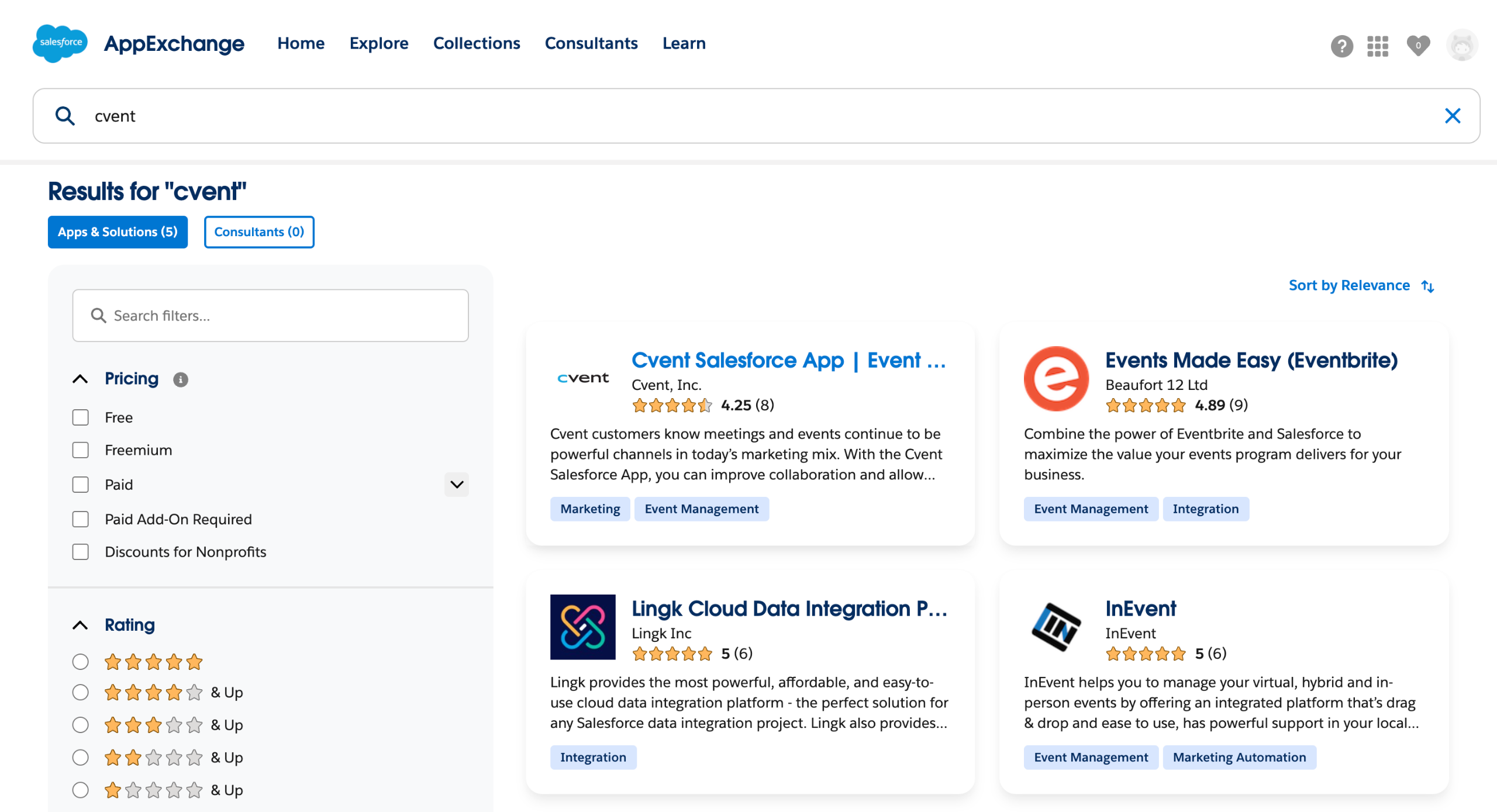Click the Pricing info icon
The width and height of the screenshot is (1497, 812).
coord(181,379)
